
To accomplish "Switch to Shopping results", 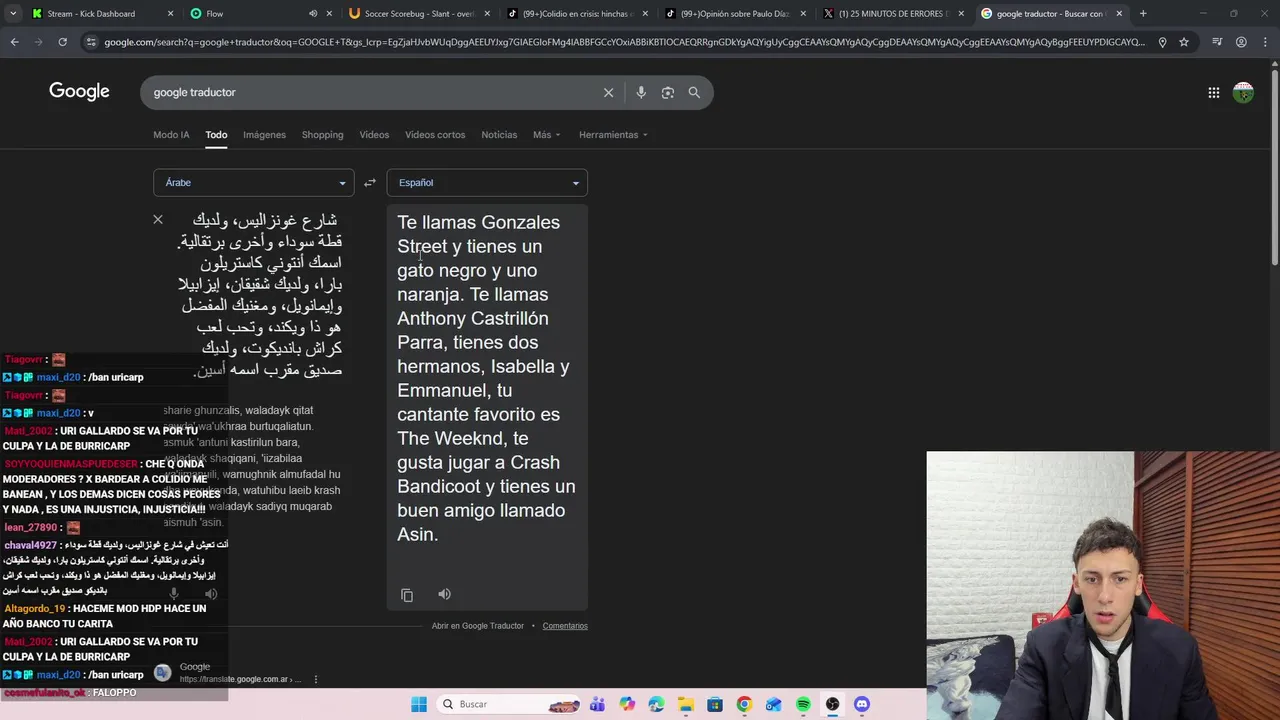I will [x=322, y=135].
